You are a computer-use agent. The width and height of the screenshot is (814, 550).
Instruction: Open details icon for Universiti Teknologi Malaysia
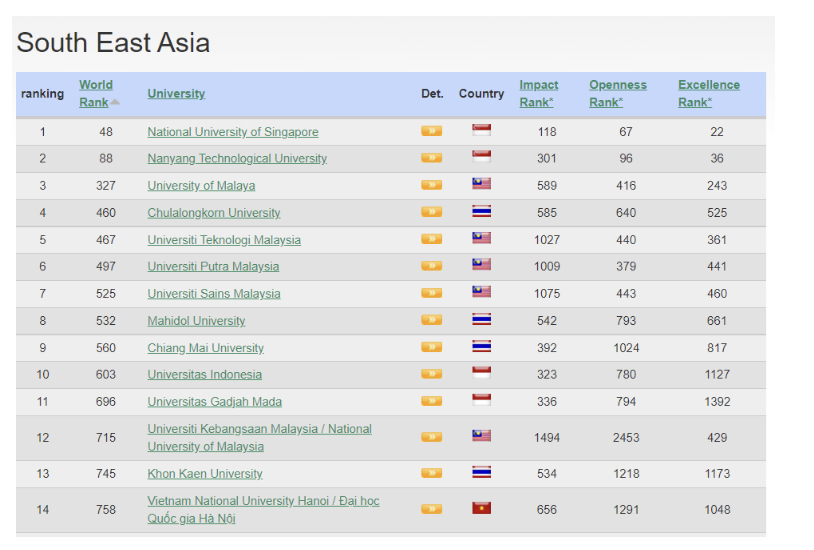431,239
